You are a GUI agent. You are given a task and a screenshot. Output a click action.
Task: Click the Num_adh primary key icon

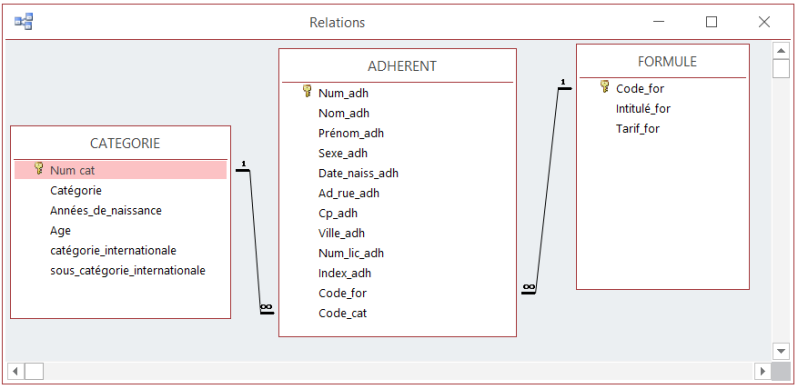(307, 91)
